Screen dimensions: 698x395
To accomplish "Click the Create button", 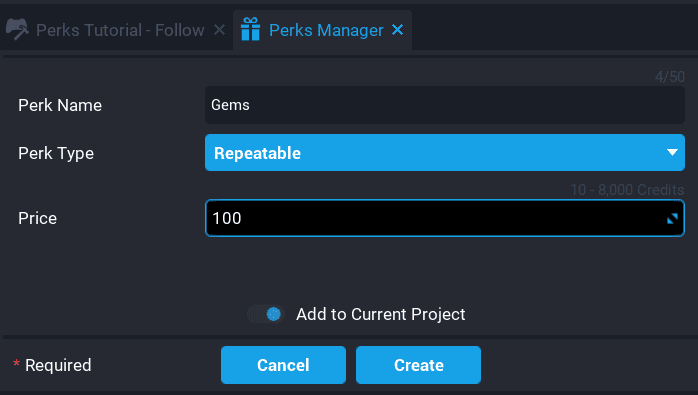I will pyautogui.click(x=418, y=365).
